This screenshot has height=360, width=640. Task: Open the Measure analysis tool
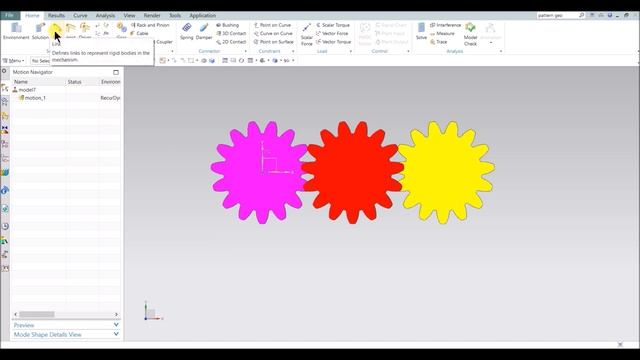442,33
